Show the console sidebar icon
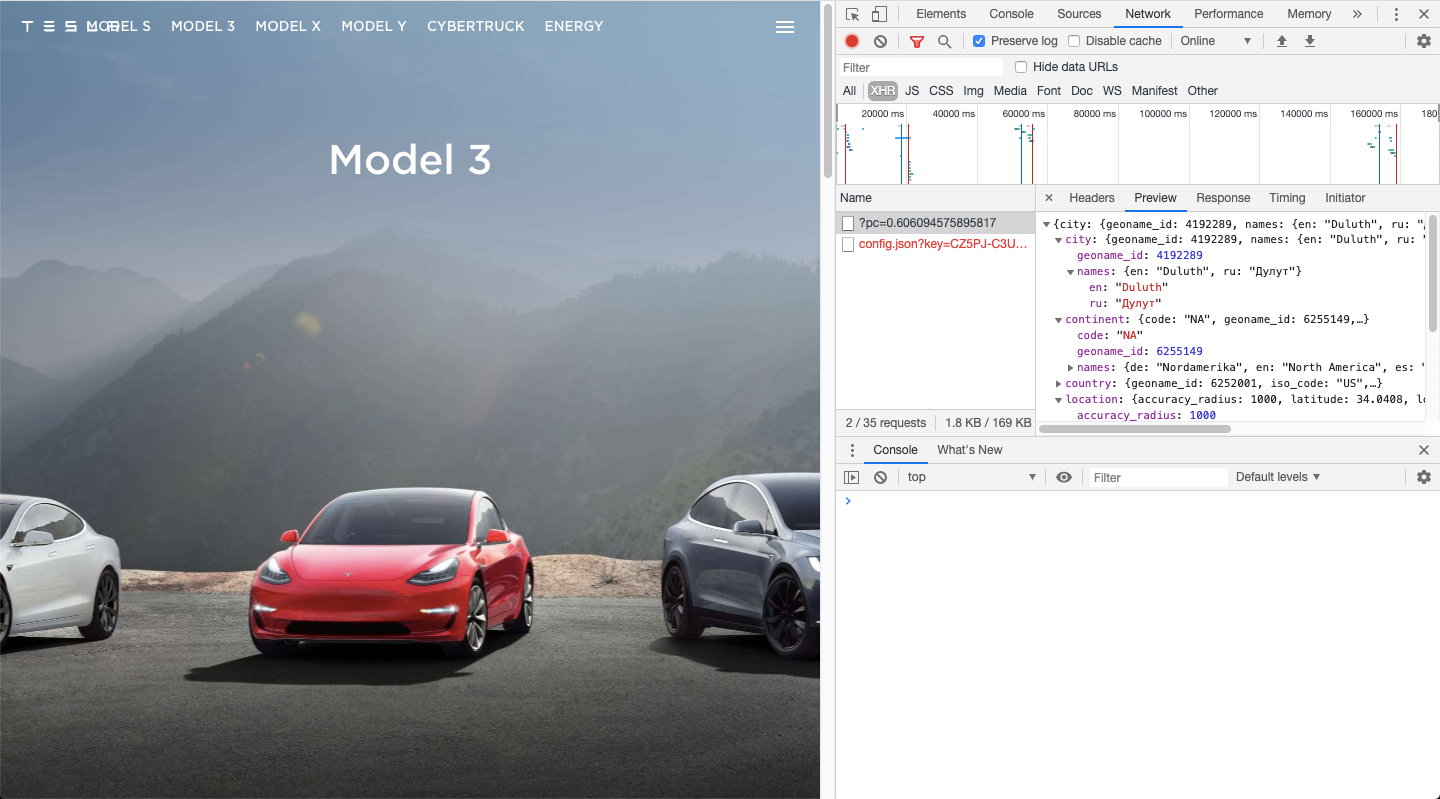 point(852,477)
